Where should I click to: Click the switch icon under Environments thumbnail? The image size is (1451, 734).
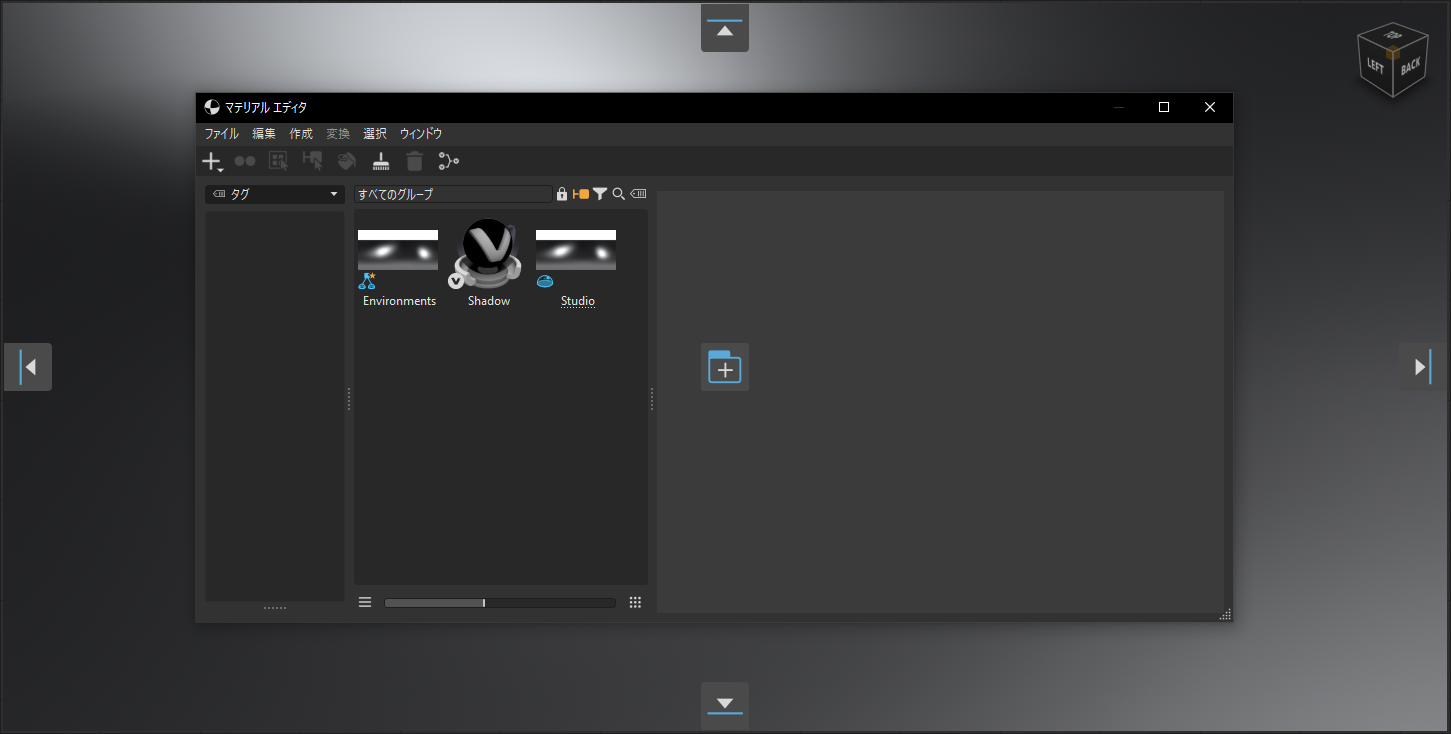coord(367,281)
